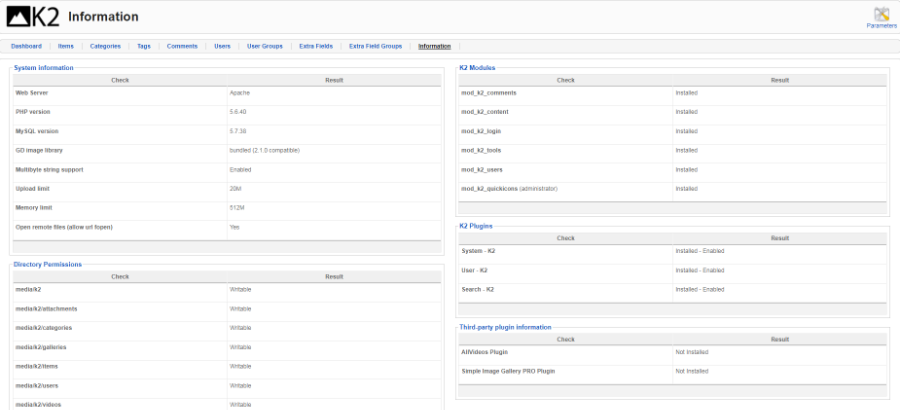The height and width of the screenshot is (410, 900).
Task: Click the 20M upload limit value
Action: pyautogui.click(x=236, y=189)
